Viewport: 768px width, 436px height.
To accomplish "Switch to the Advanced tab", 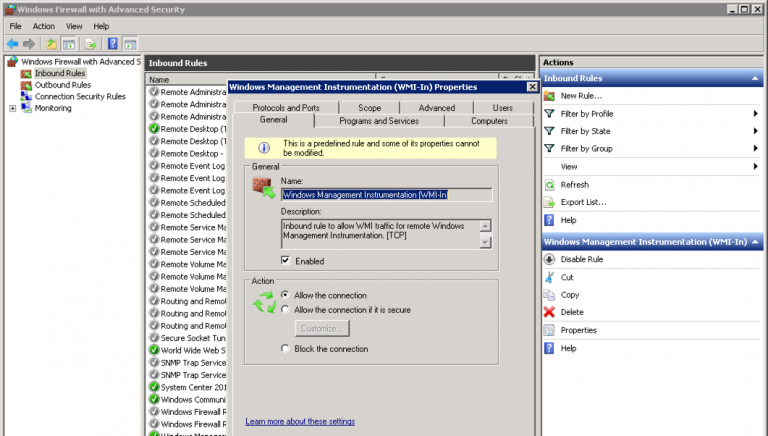I will pyautogui.click(x=436, y=108).
